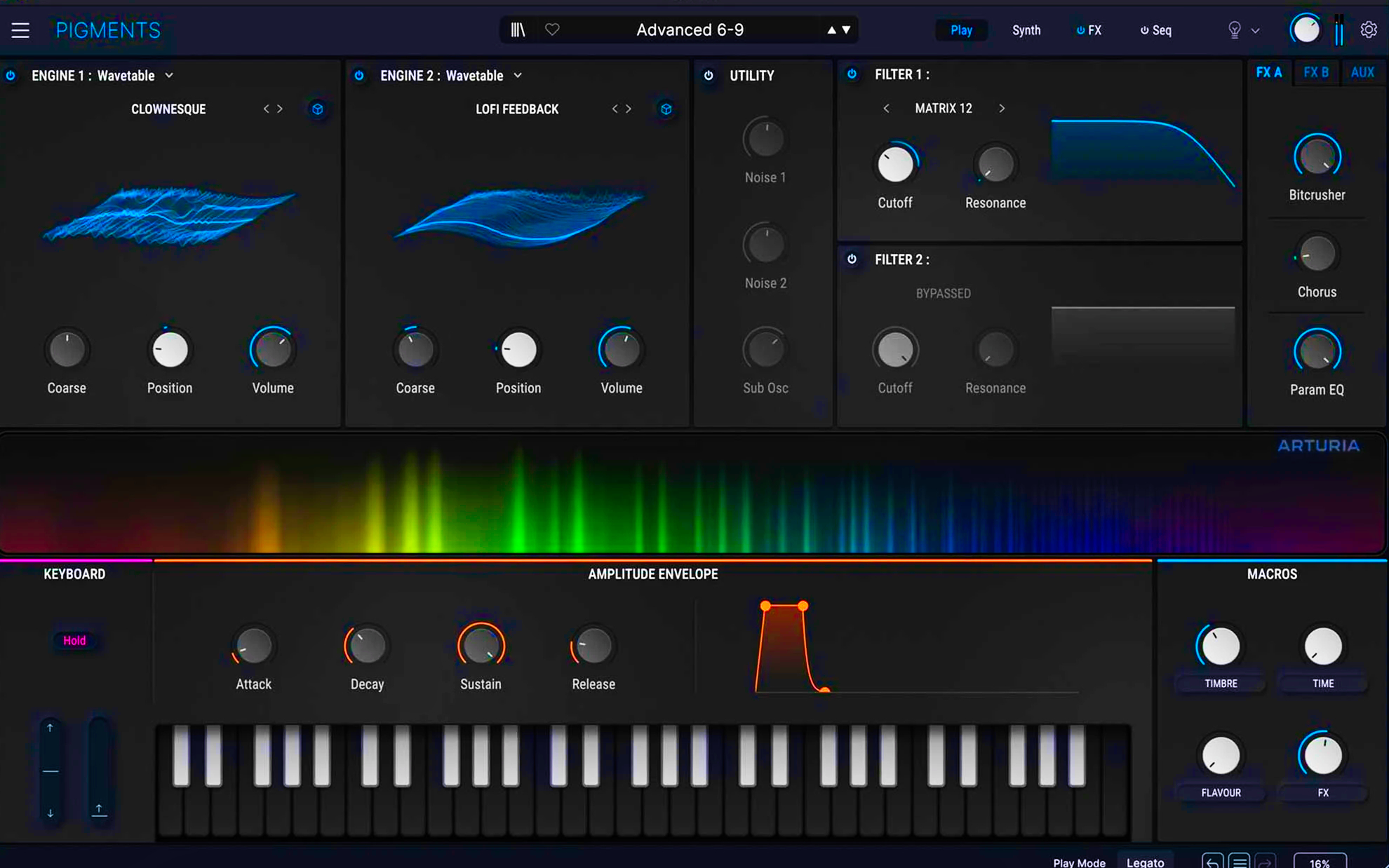Click Engine 1 Volume knob
Image resolution: width=1389 pixels, height=868 pixels.
coord(273,349)
